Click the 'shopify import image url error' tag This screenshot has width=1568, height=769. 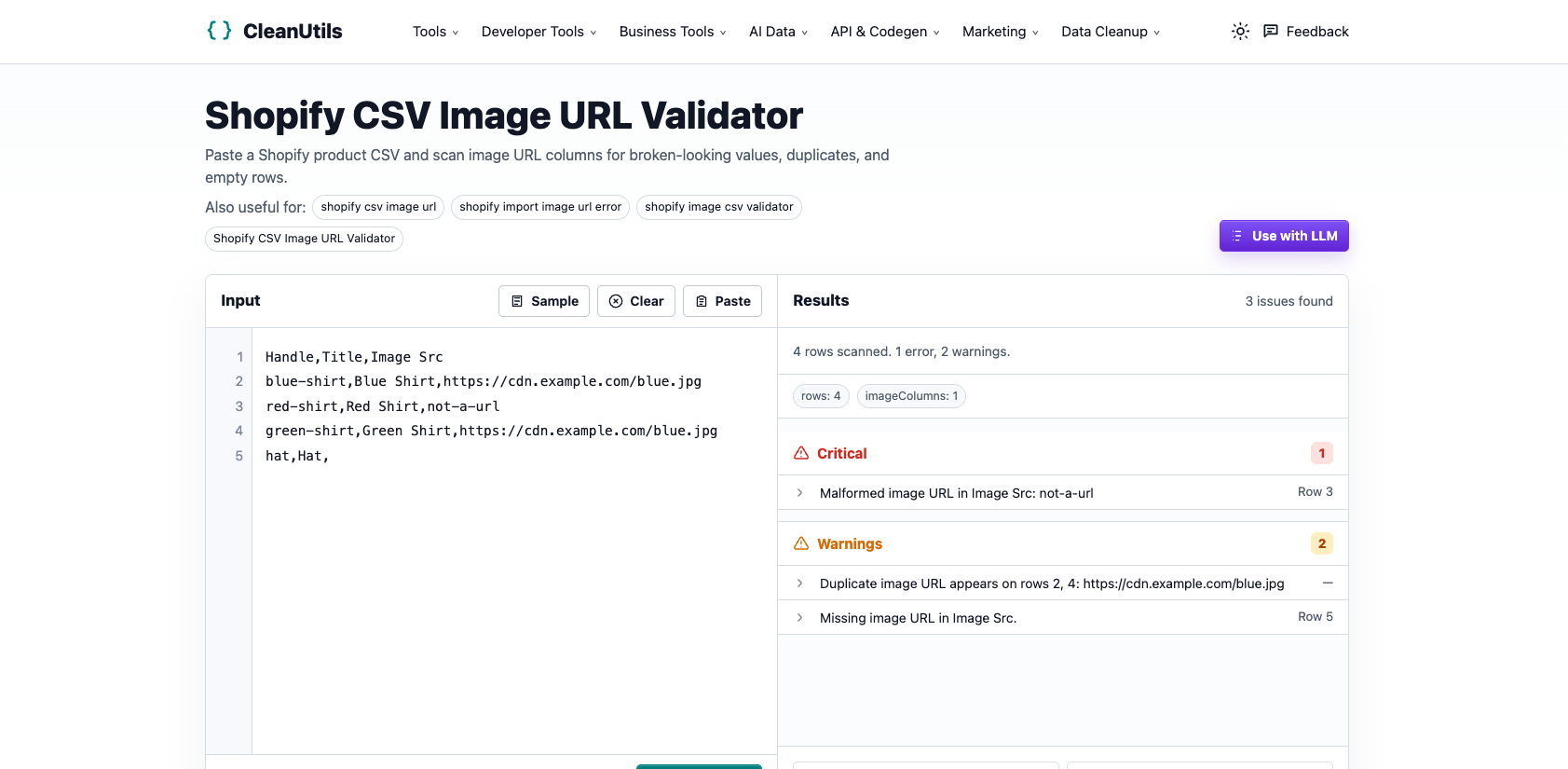pos(540,207)
